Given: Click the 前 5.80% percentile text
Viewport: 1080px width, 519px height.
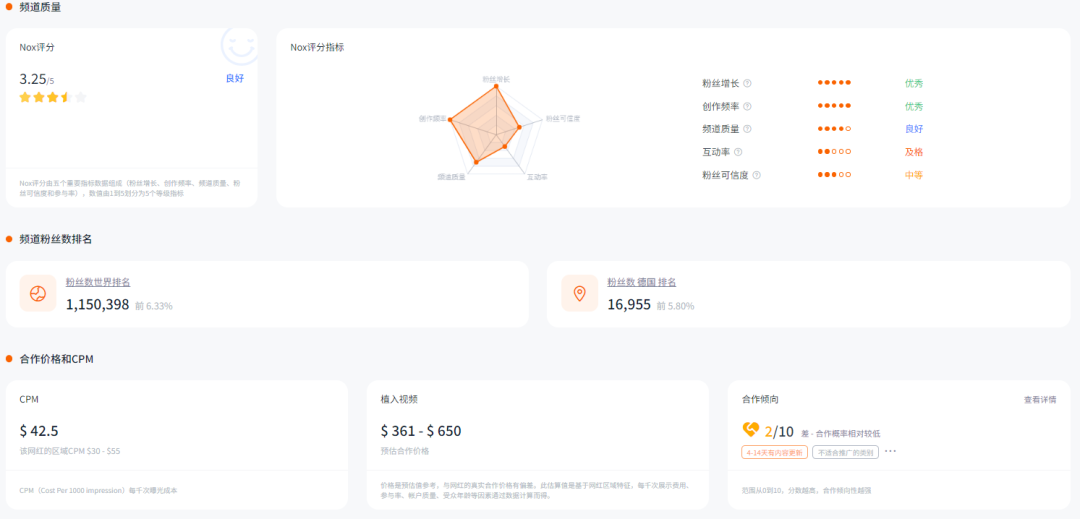Looking at the screenshot, I should click(x=675, y=306).
